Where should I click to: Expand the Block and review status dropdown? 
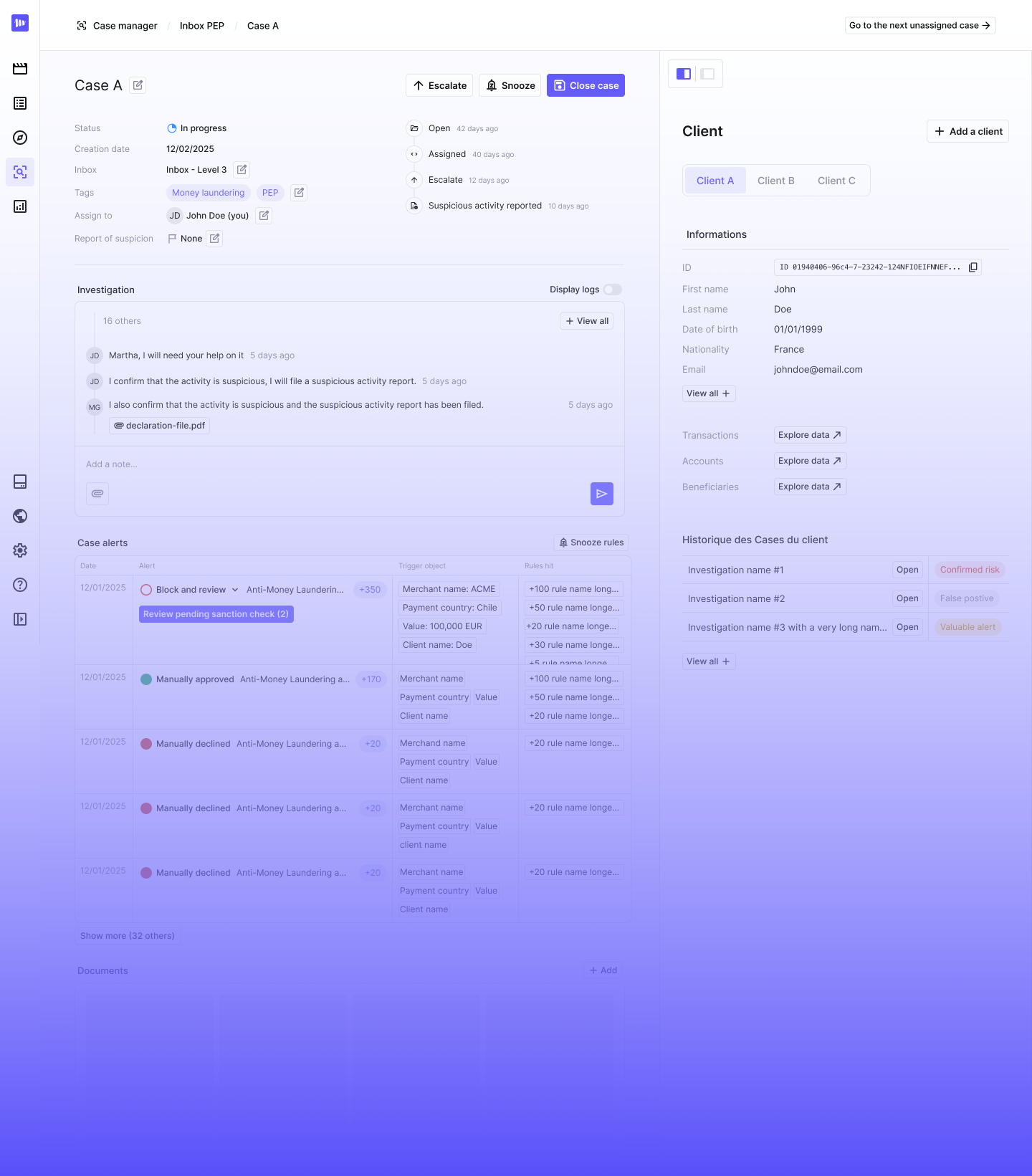click(x=235, y=590)
